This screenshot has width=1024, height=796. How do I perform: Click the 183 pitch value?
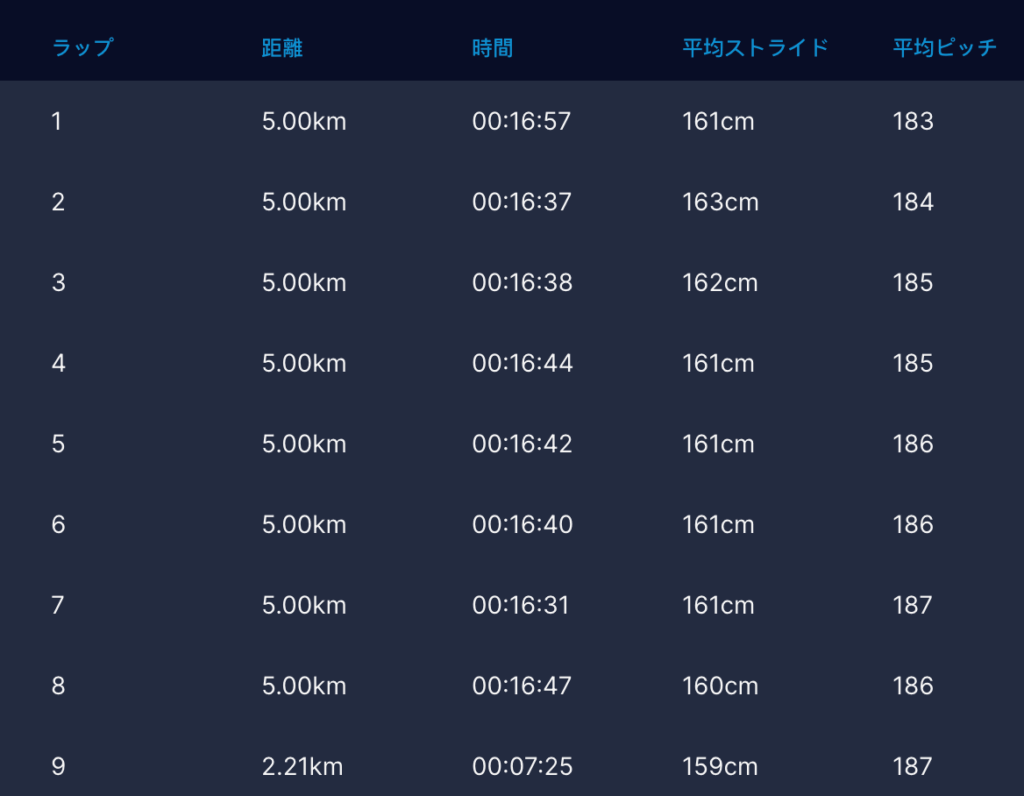913,122
